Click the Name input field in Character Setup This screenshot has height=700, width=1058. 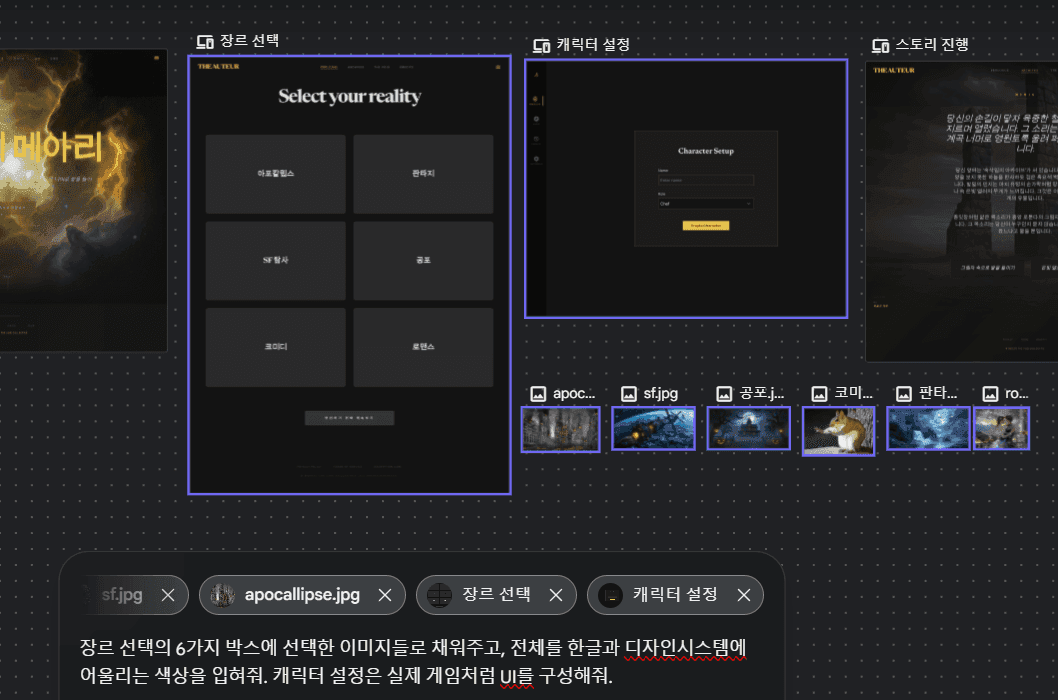(705, 180)
